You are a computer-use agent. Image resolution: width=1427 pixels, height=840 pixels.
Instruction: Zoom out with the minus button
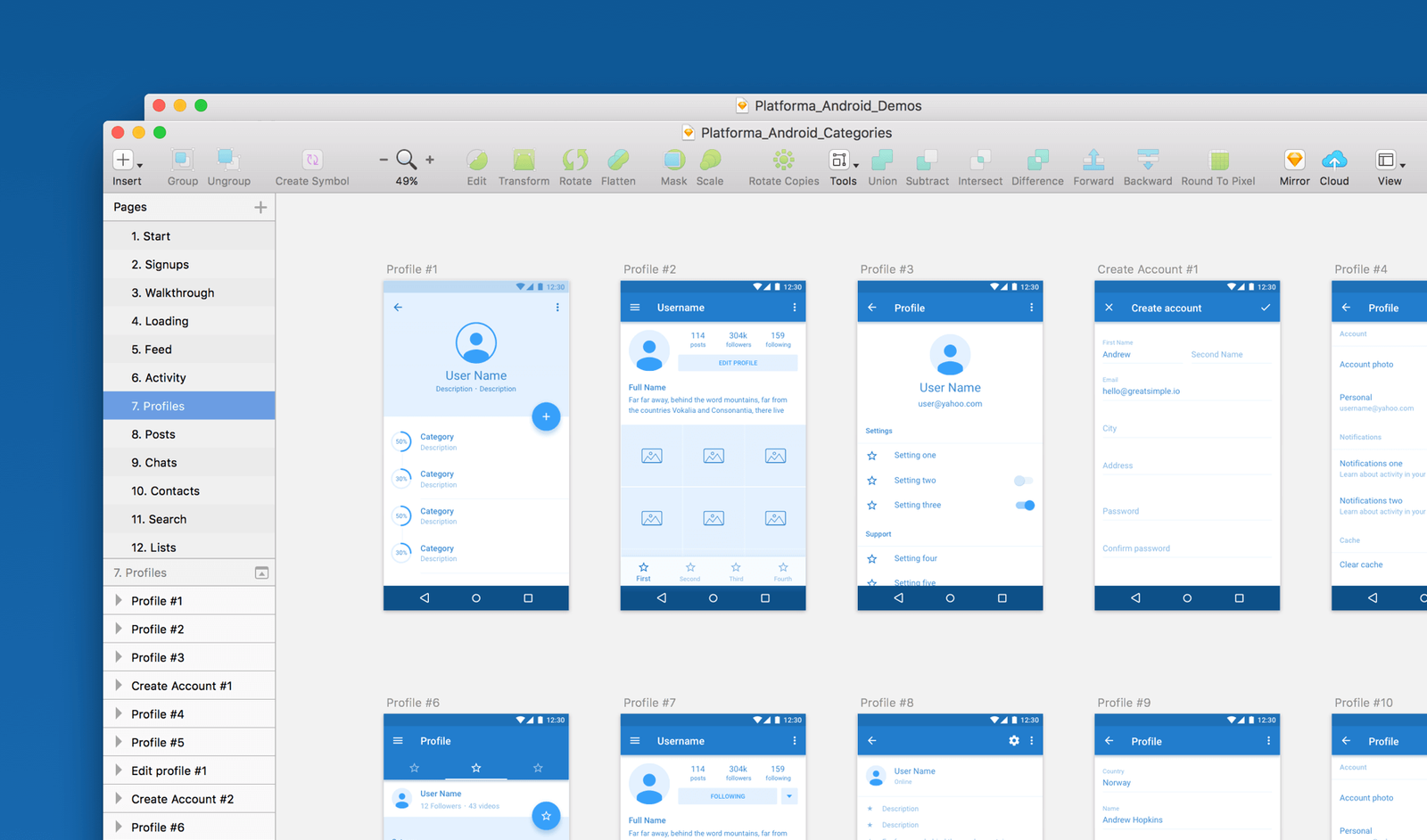pyautogui.click(x=384, y=160)
